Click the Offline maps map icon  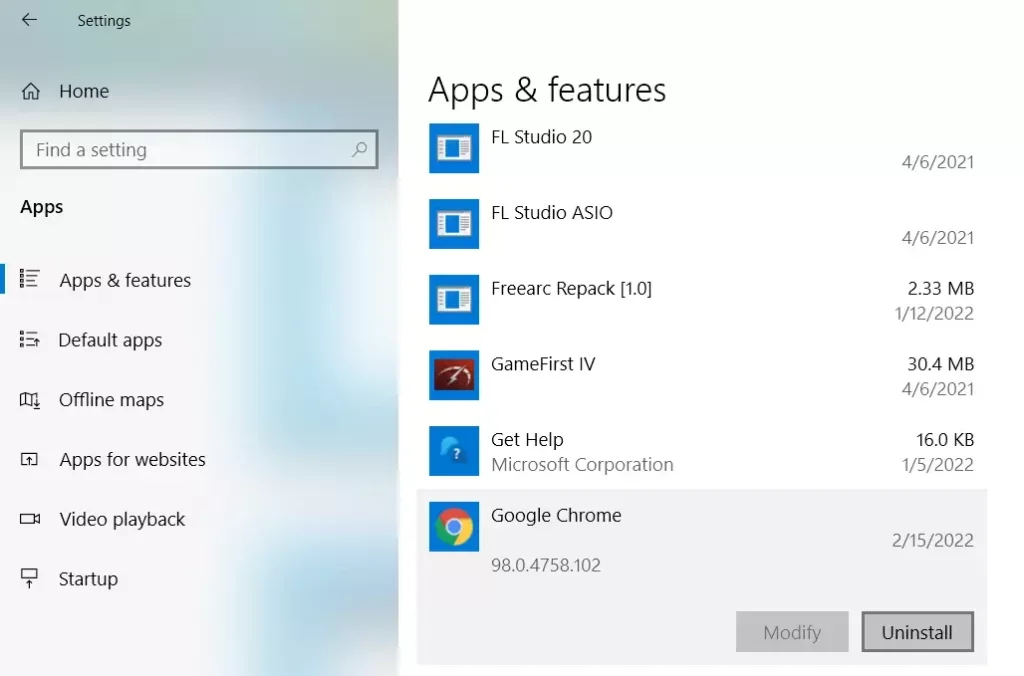click(29, 399)
